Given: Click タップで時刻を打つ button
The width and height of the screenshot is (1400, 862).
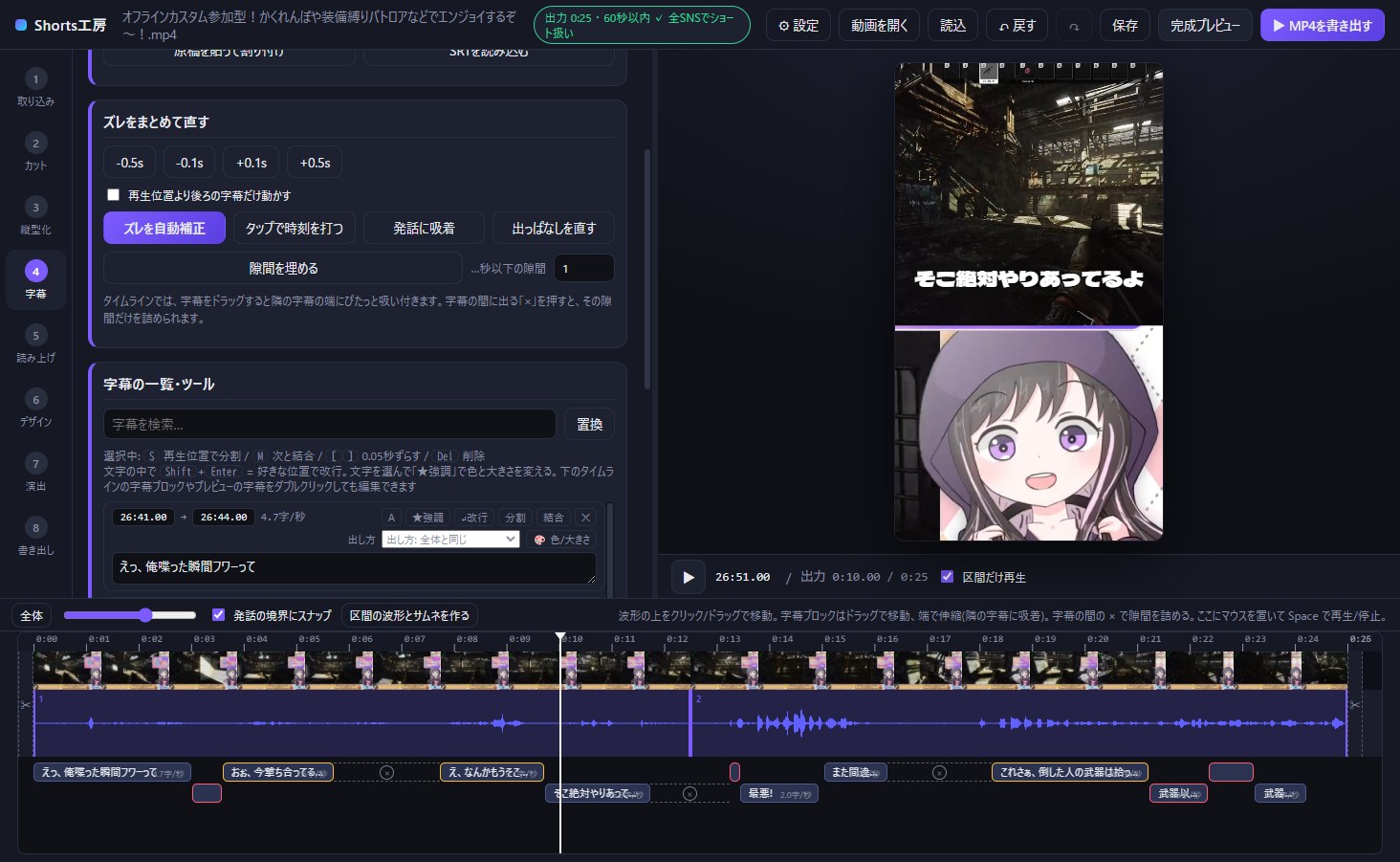Looking at the screenshot, I should tap(295, 228).
